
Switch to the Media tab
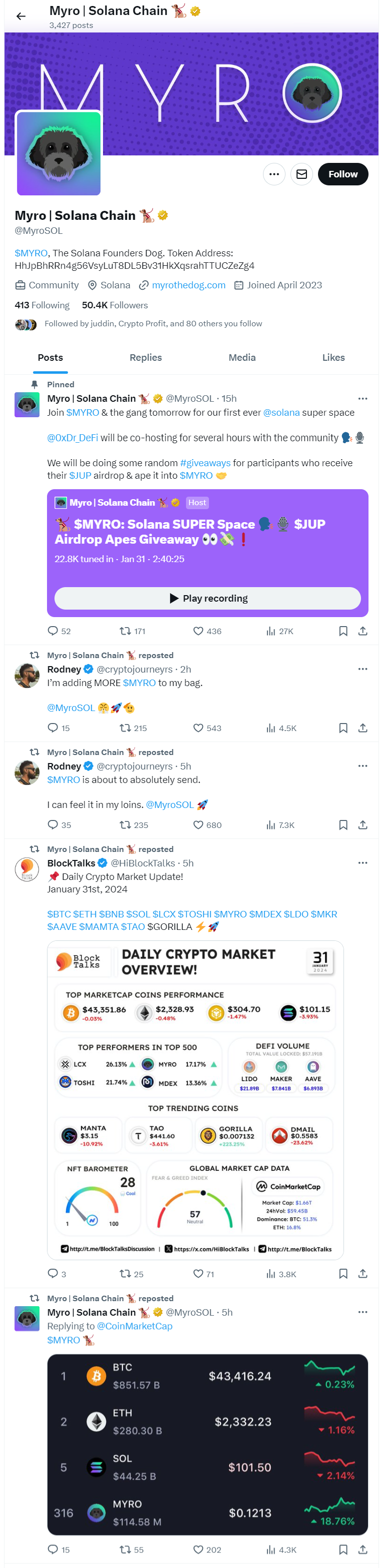pyautogui.click(x=241, y=357)
